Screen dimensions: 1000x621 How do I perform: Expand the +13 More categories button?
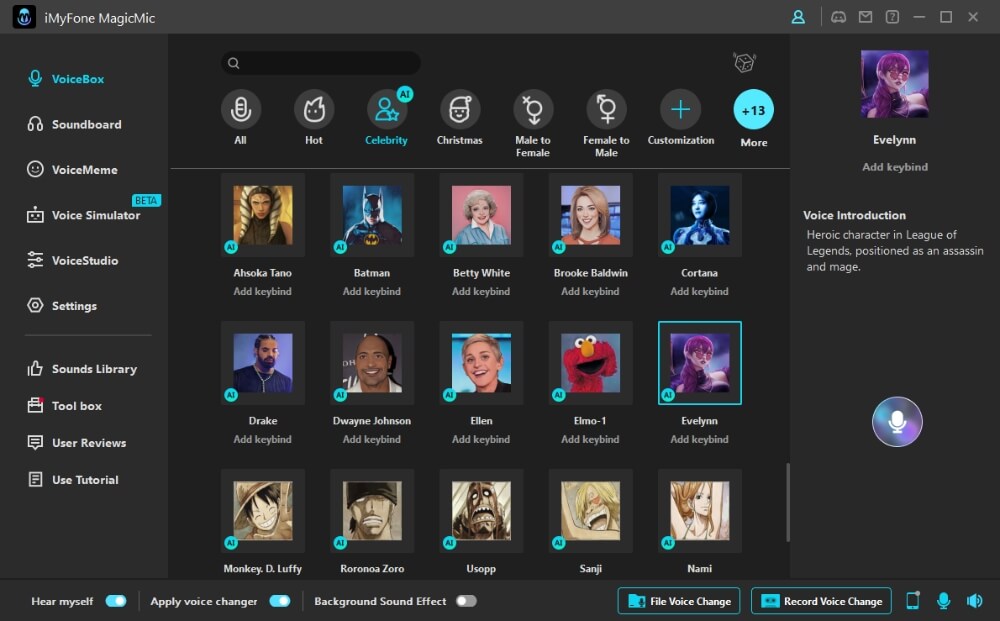[x=754, y=110]
